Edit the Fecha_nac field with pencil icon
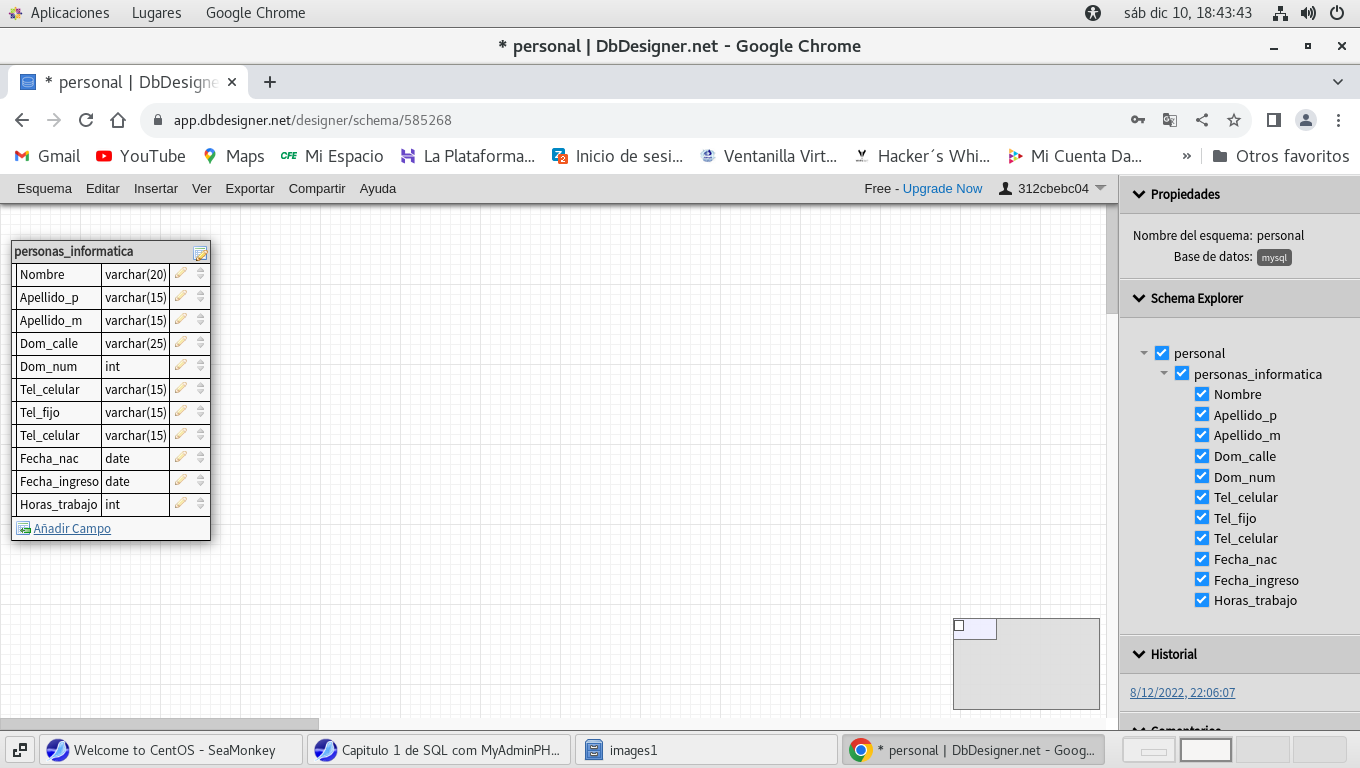The image size is (1360, 768). (x=181, y=458)
